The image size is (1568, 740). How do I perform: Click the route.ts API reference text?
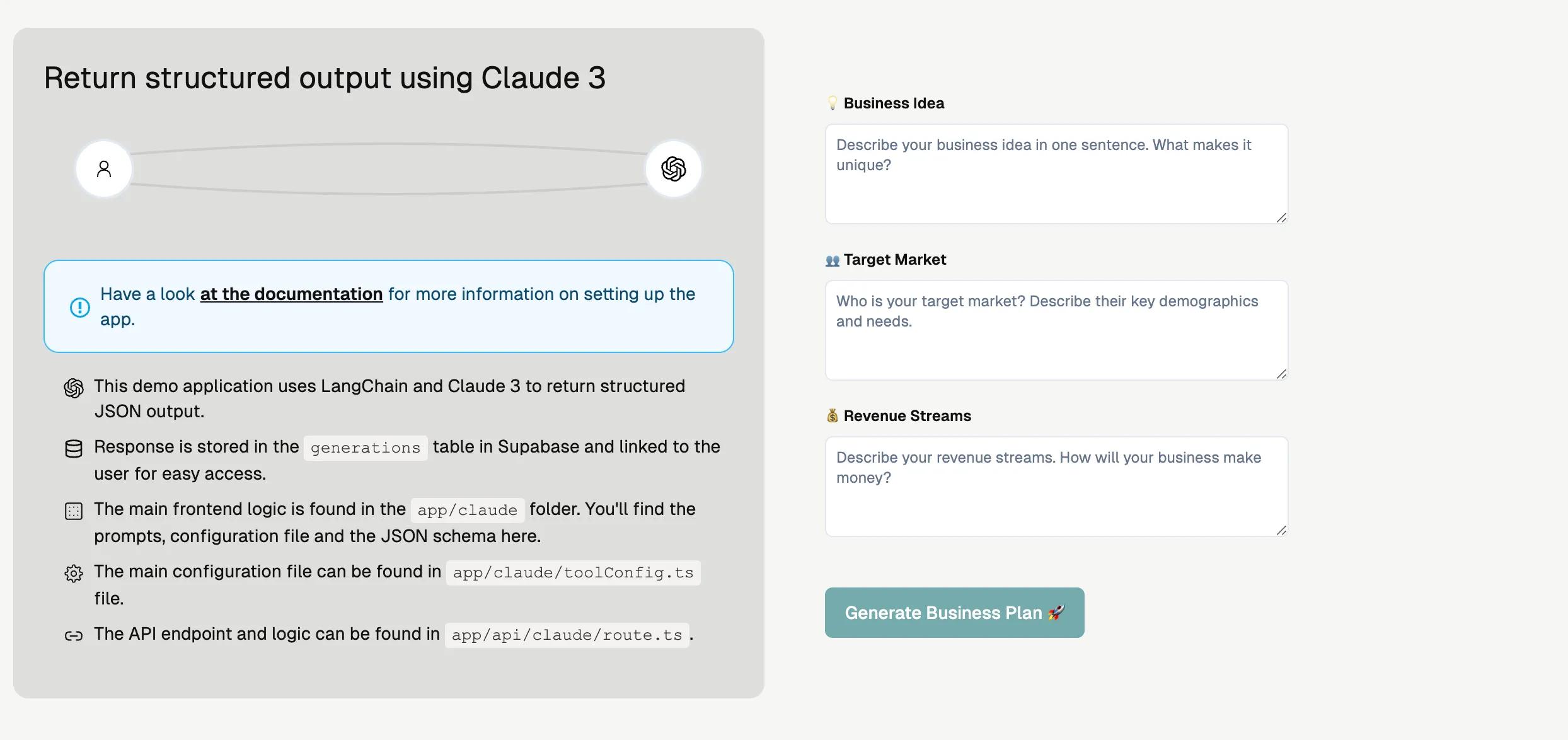[566, 634]
